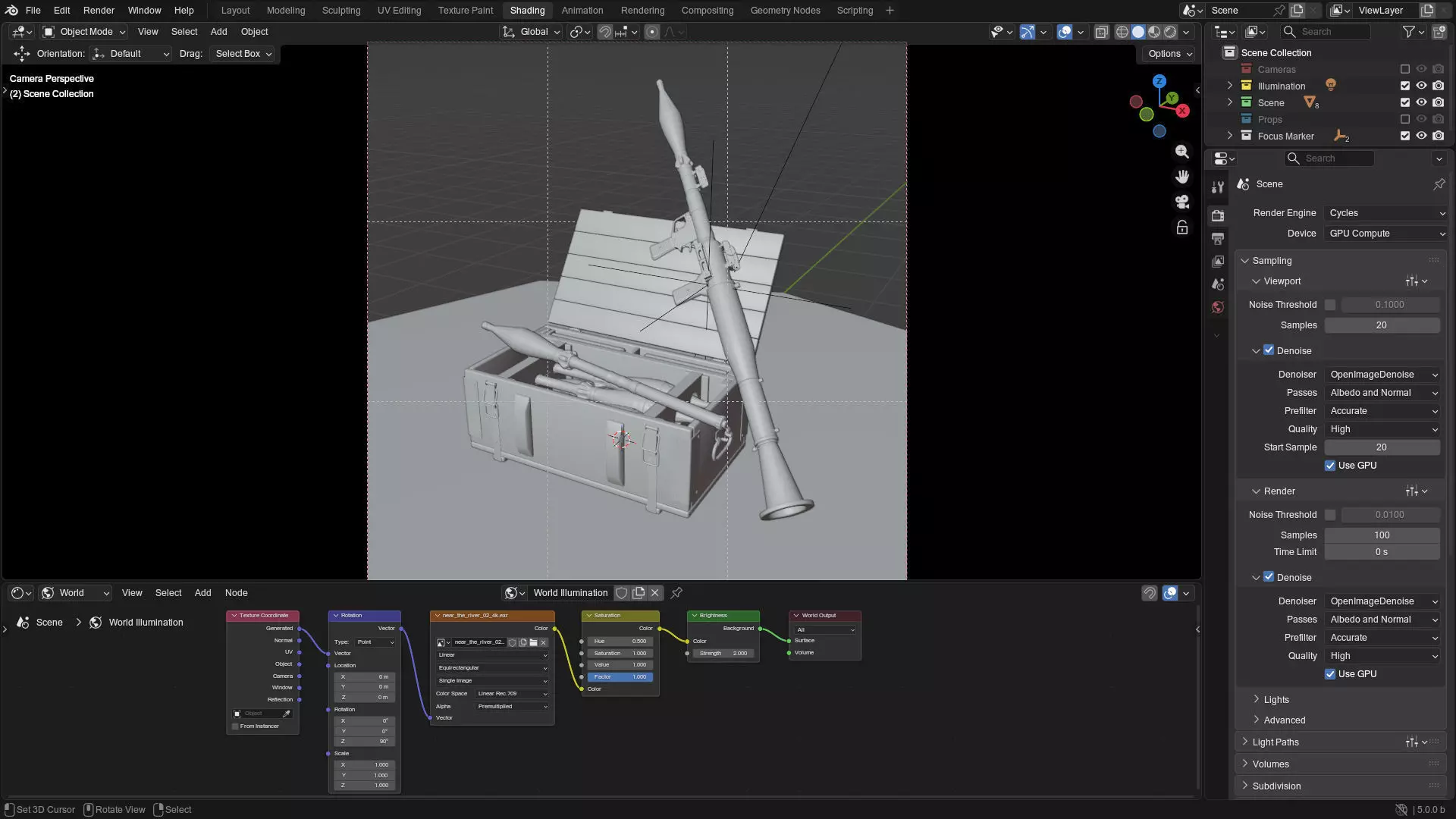The width and height of the screenshot is (1456, 819).
Task: Disable Render Denoise checkbox
Action: point(1269,577)
